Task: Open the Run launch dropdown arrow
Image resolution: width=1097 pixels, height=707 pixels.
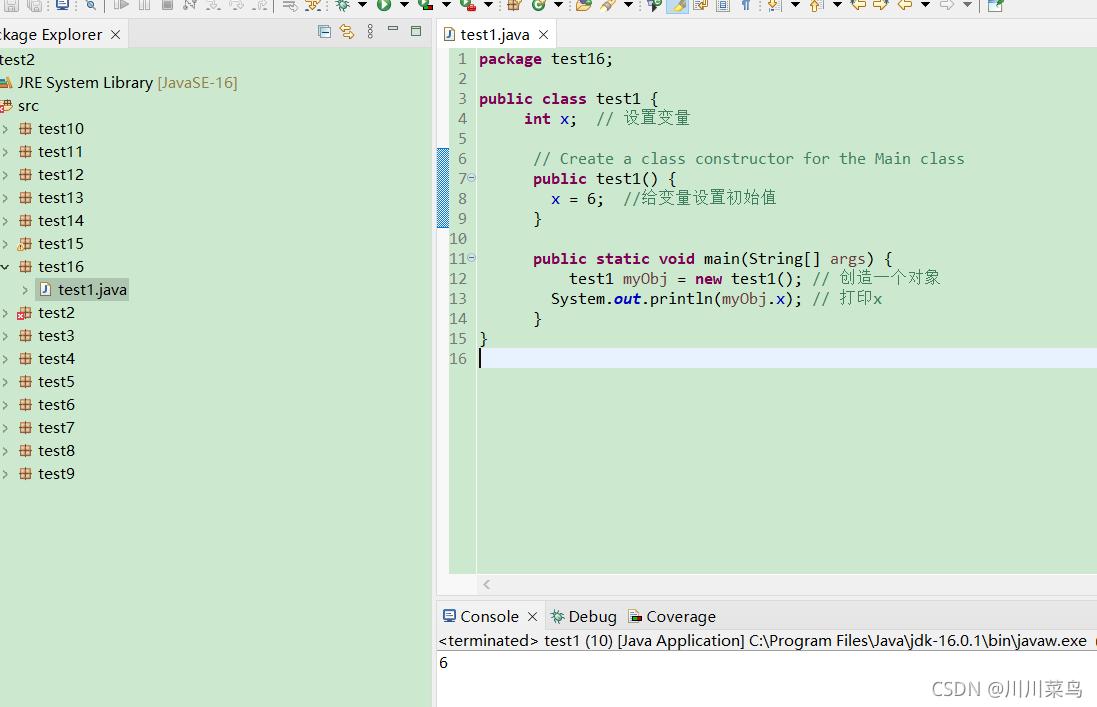Action: 404,5
